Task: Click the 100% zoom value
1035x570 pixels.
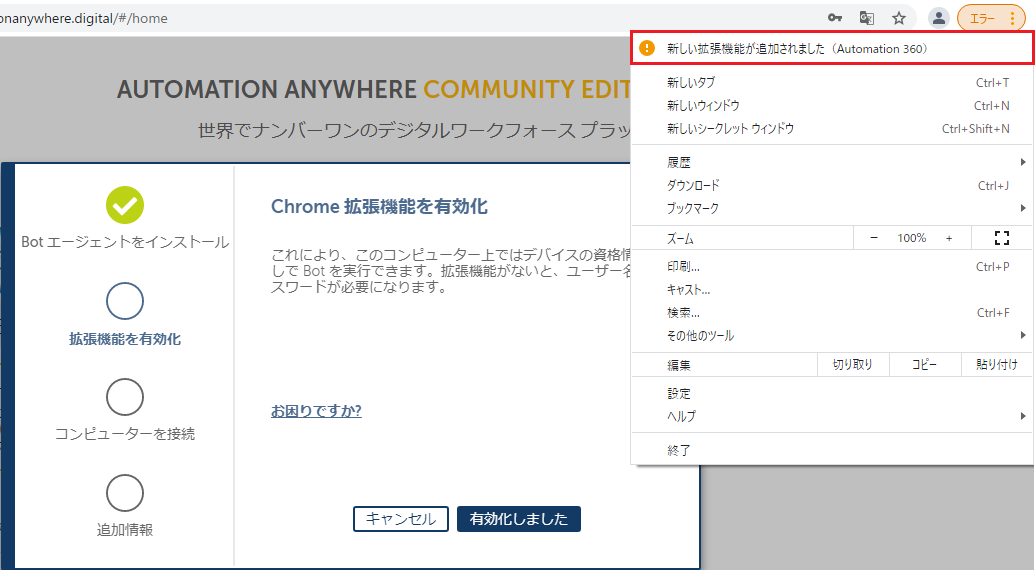Action: coord(912,238)
